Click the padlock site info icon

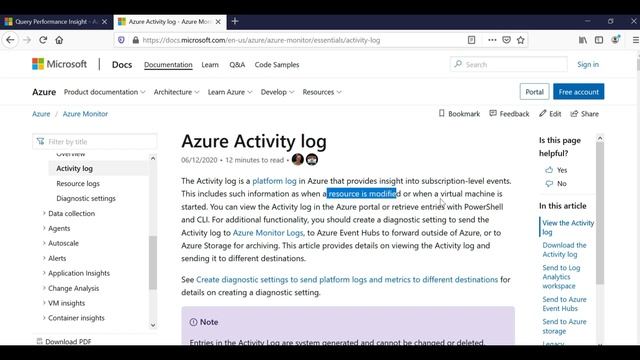(x=136, y=40)
